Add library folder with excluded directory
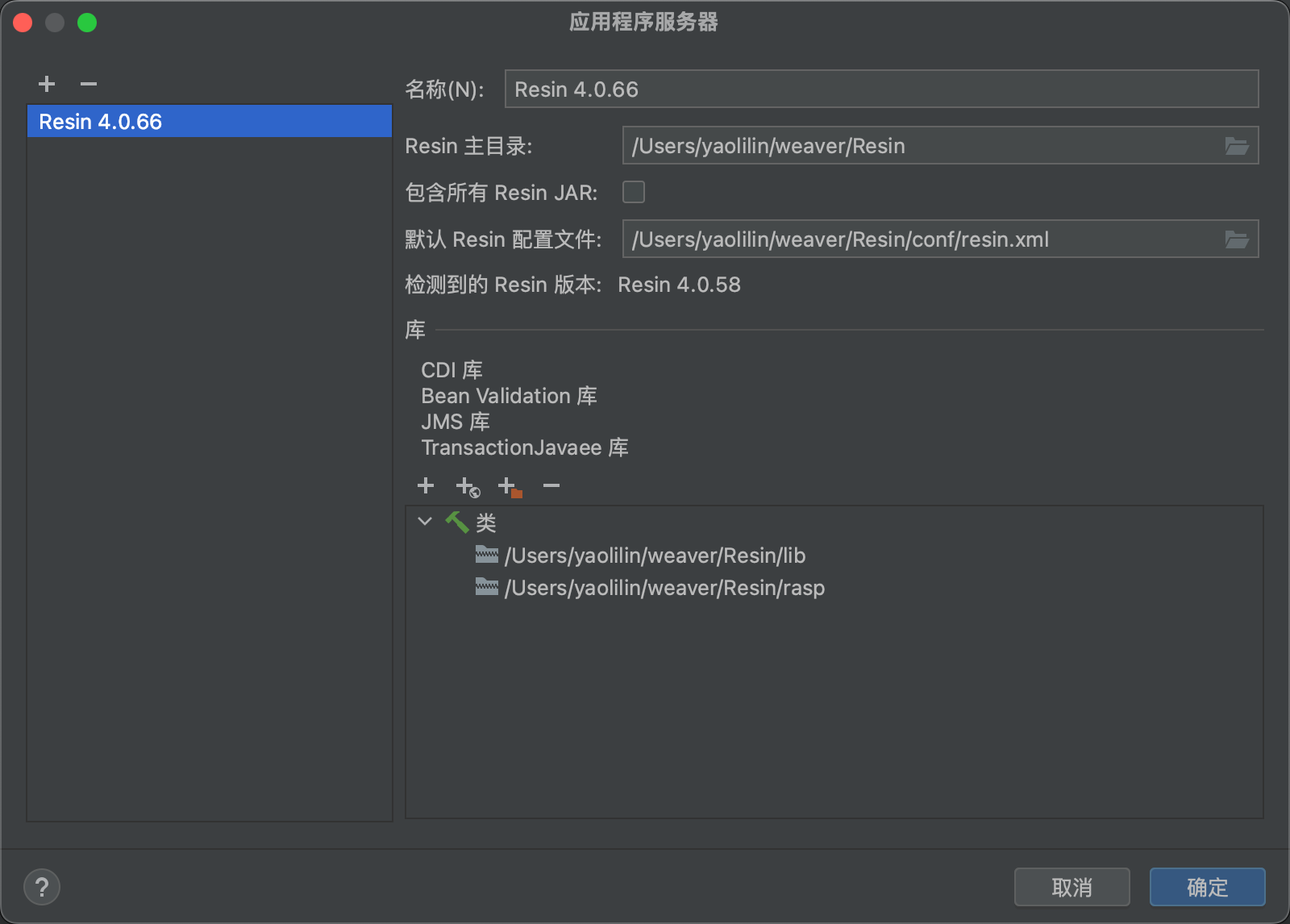 (x=510, y=486)
